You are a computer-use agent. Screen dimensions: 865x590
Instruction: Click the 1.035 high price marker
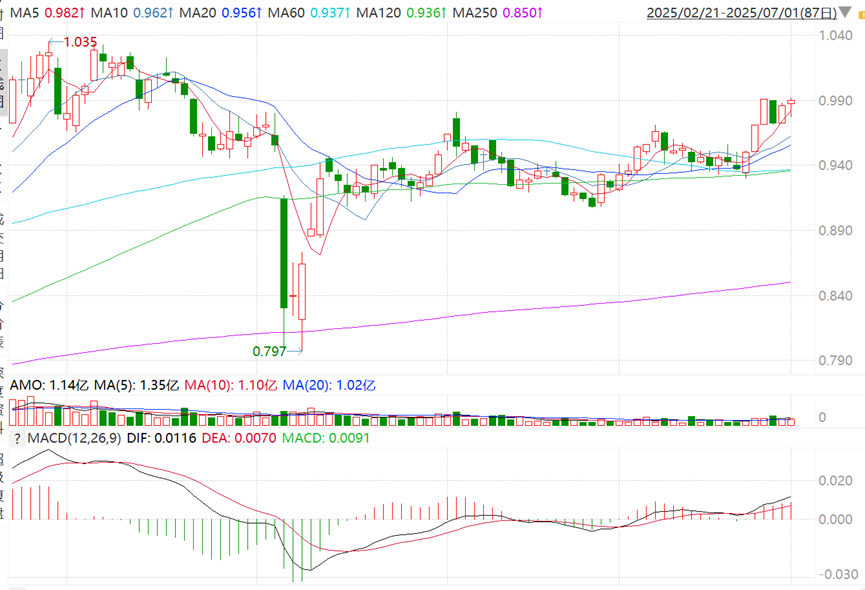pos(80,42)
